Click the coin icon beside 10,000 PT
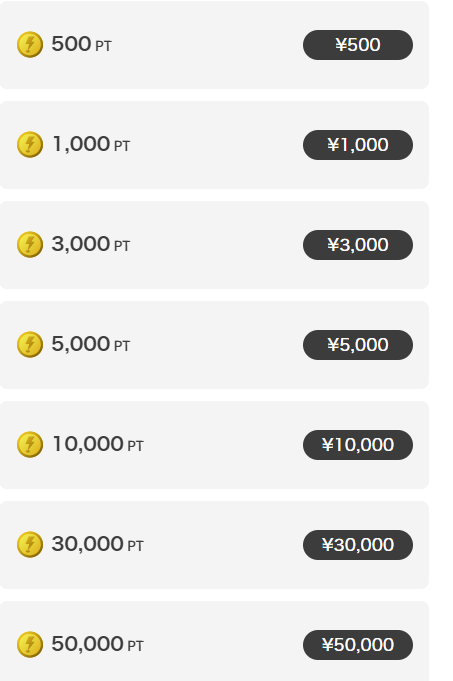The height and width of the screenshot is (681, 453). [30, 444]
